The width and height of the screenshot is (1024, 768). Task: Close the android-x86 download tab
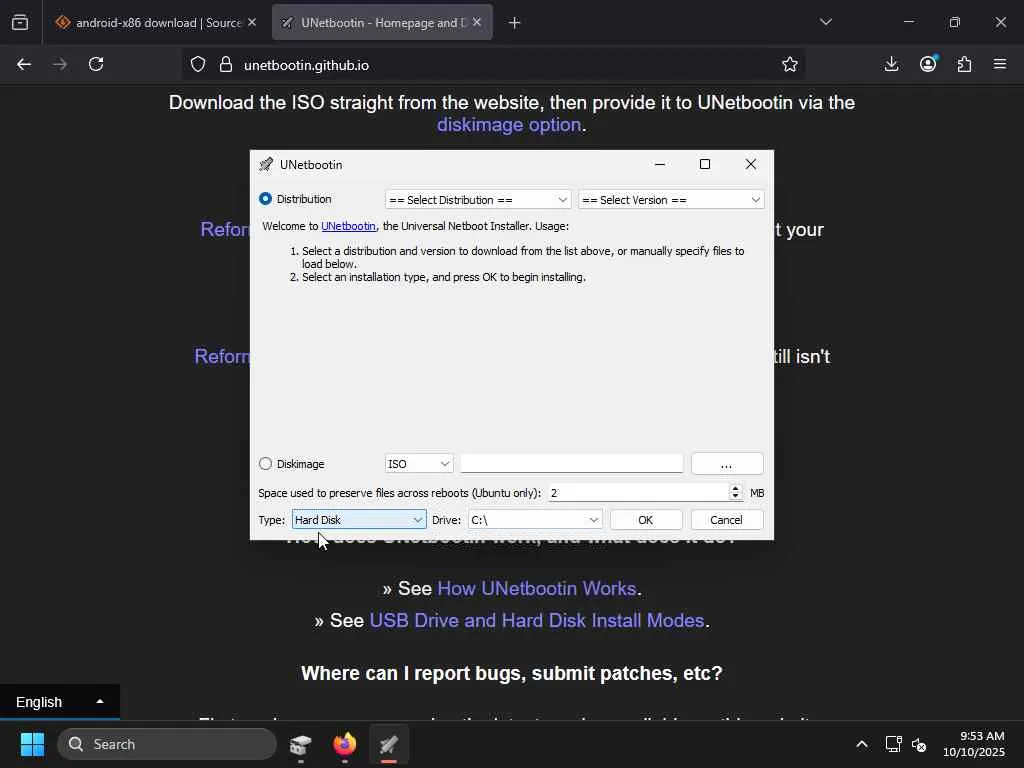pos(252,22)
